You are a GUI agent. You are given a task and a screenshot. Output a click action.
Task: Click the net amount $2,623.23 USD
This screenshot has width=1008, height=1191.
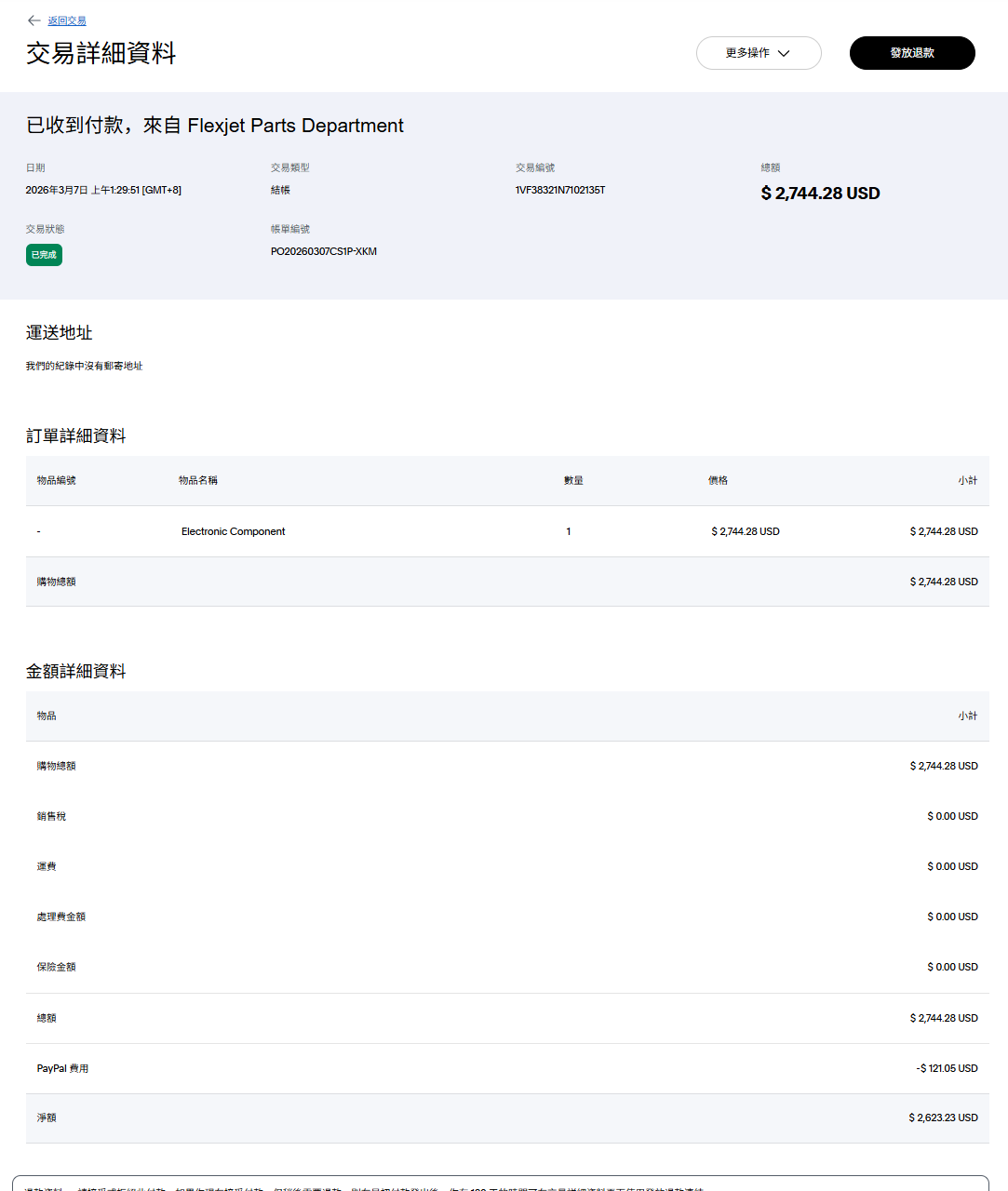[943, 1117]
